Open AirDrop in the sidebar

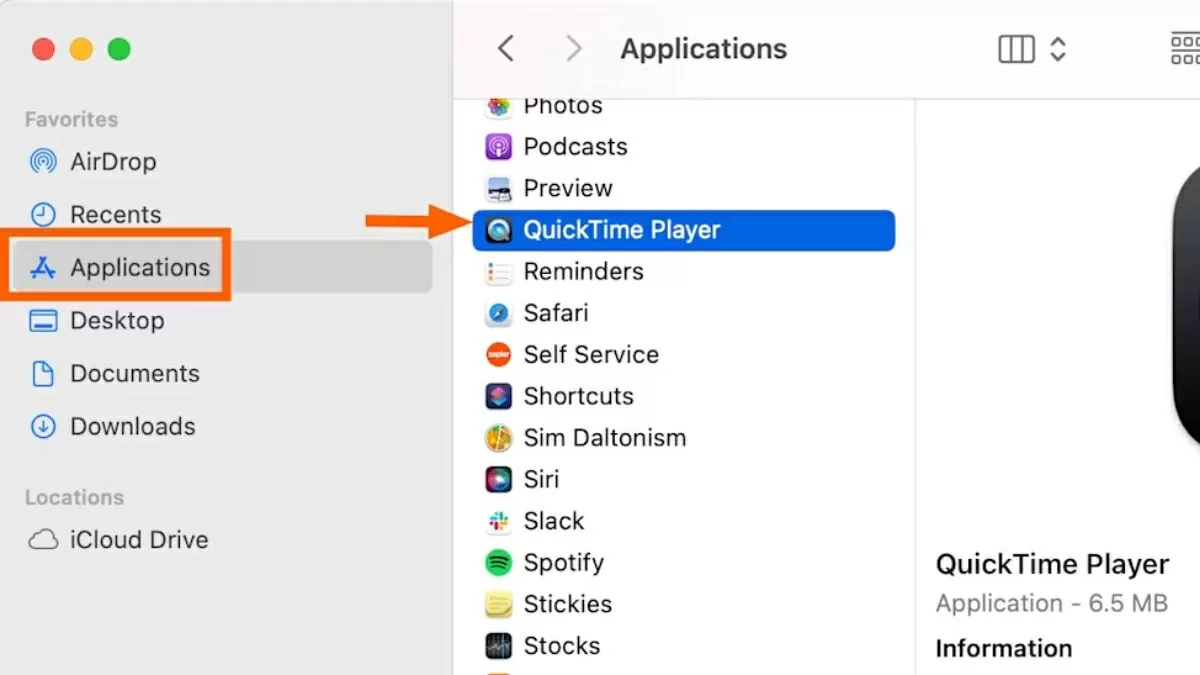coord(112,162)
